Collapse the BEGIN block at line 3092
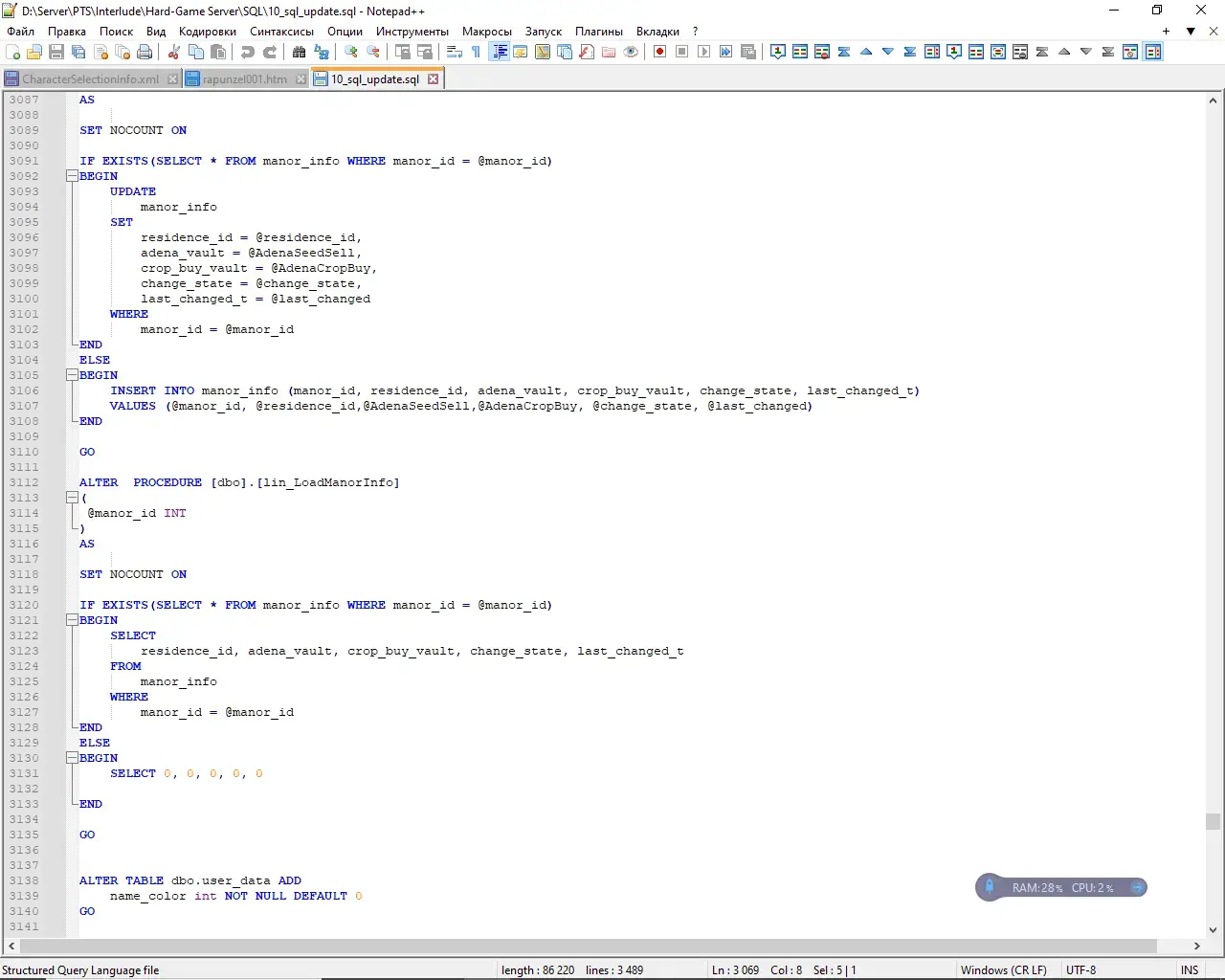The width and height of the screenshot is (1225, 980). coord(72,176)
